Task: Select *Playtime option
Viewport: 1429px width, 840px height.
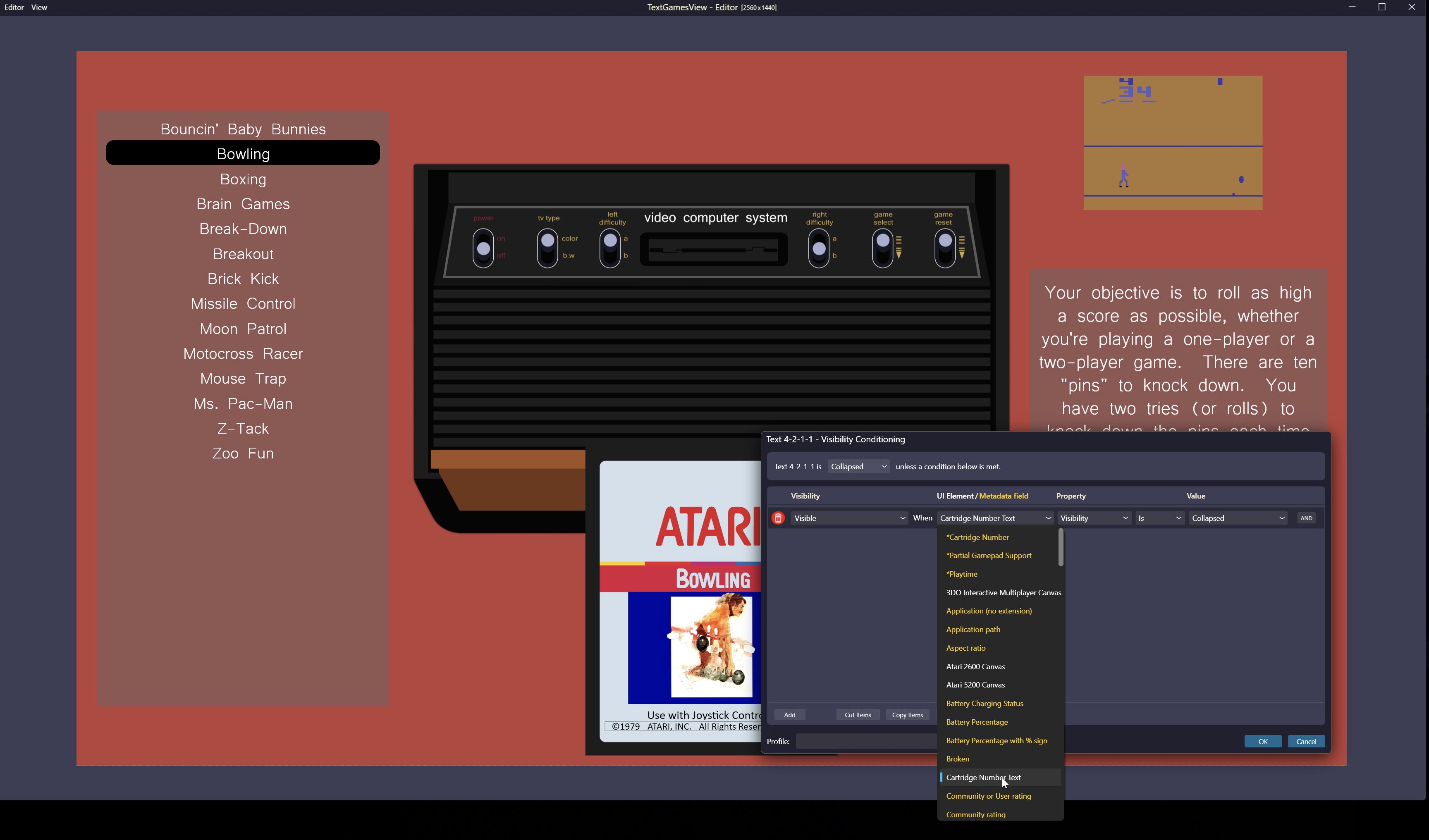Action: 999,574
